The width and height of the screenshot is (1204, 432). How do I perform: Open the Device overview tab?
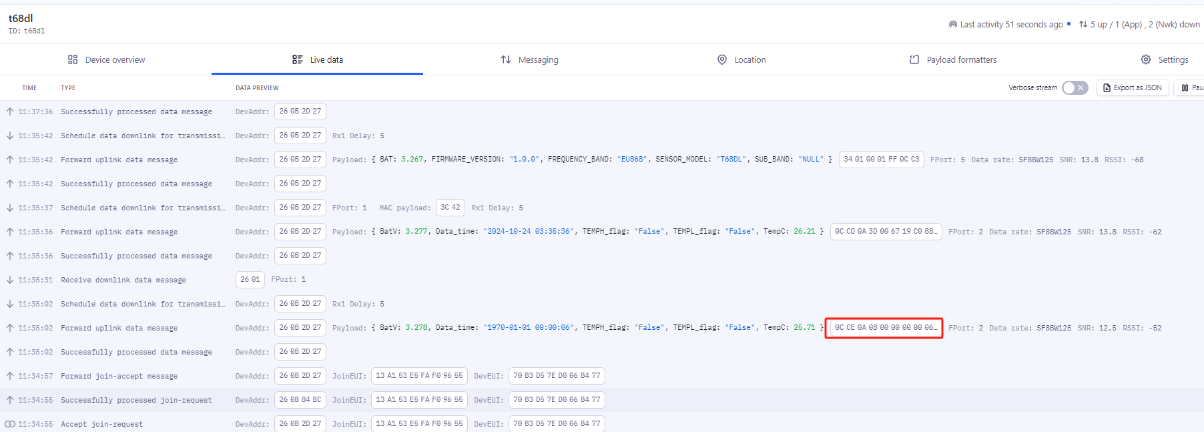tap(106, 60)
